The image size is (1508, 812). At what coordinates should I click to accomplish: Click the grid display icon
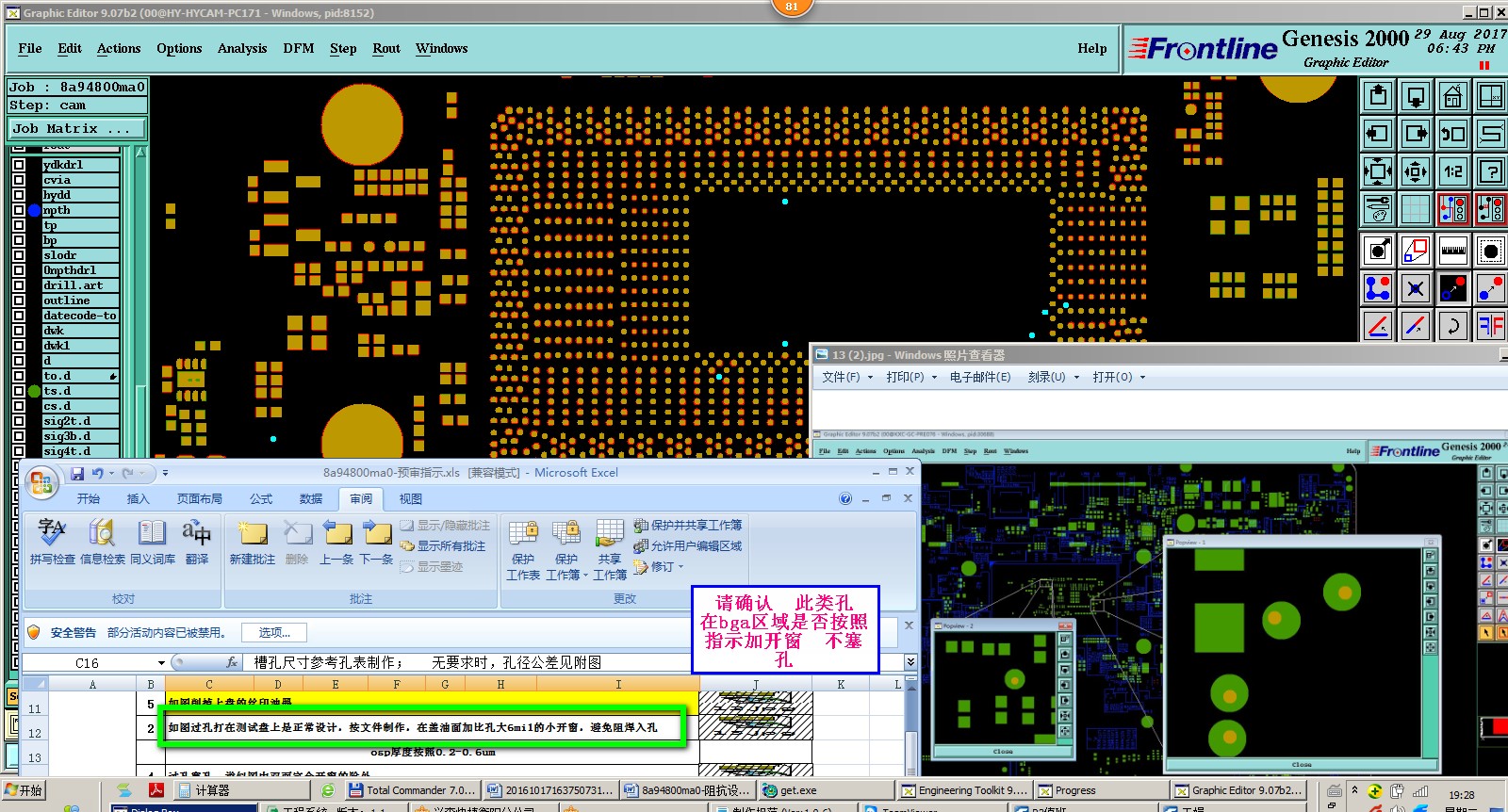click(x=1416, y=209)
